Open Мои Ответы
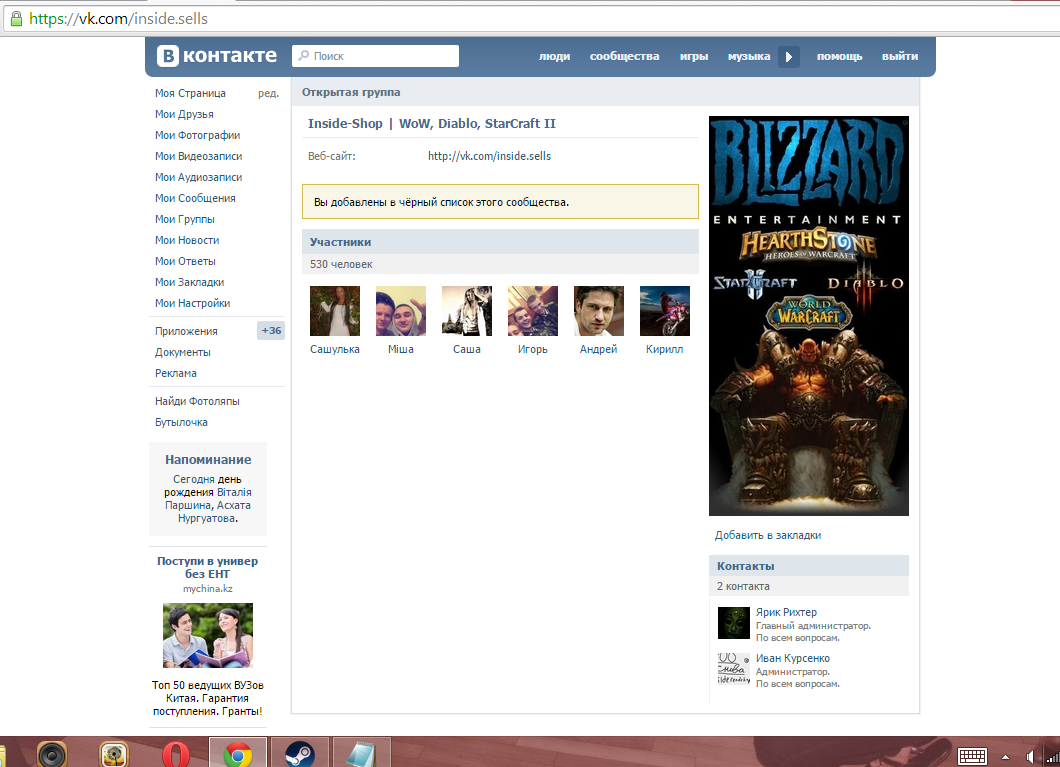This screenshot has width=1060, height=767. point(185,261)
